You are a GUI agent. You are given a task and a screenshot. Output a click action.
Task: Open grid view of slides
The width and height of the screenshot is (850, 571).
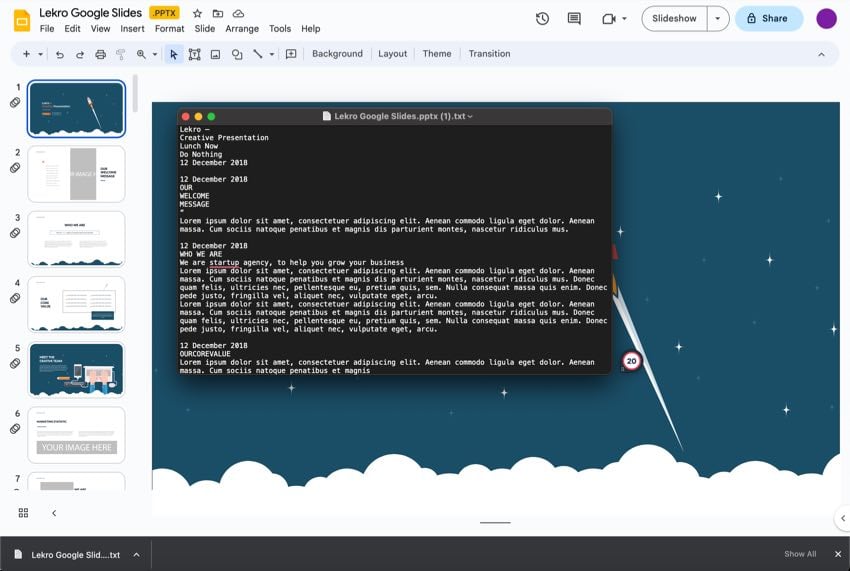point(23,513)
